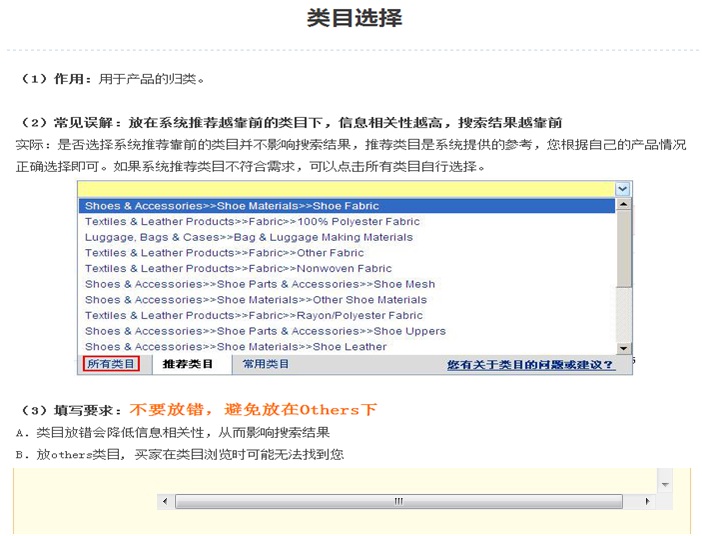
Task: Open 您有关于类目的问题或建议 link
Action: (x=531, y=365)
